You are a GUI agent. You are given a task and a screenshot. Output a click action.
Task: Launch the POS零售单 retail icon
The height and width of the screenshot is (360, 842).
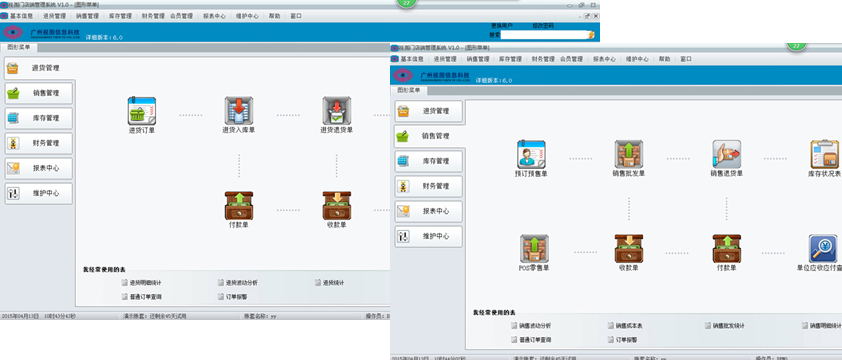pos(534,248)
